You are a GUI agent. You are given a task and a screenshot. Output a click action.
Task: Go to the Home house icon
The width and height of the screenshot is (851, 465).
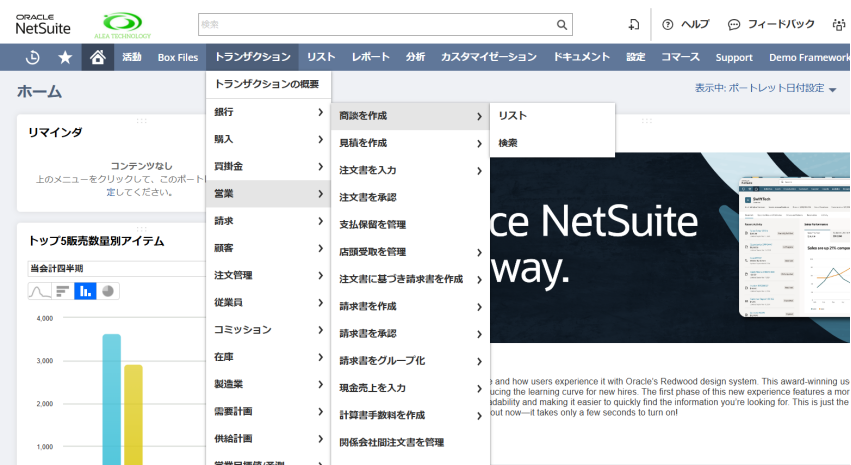click(98, 57)
